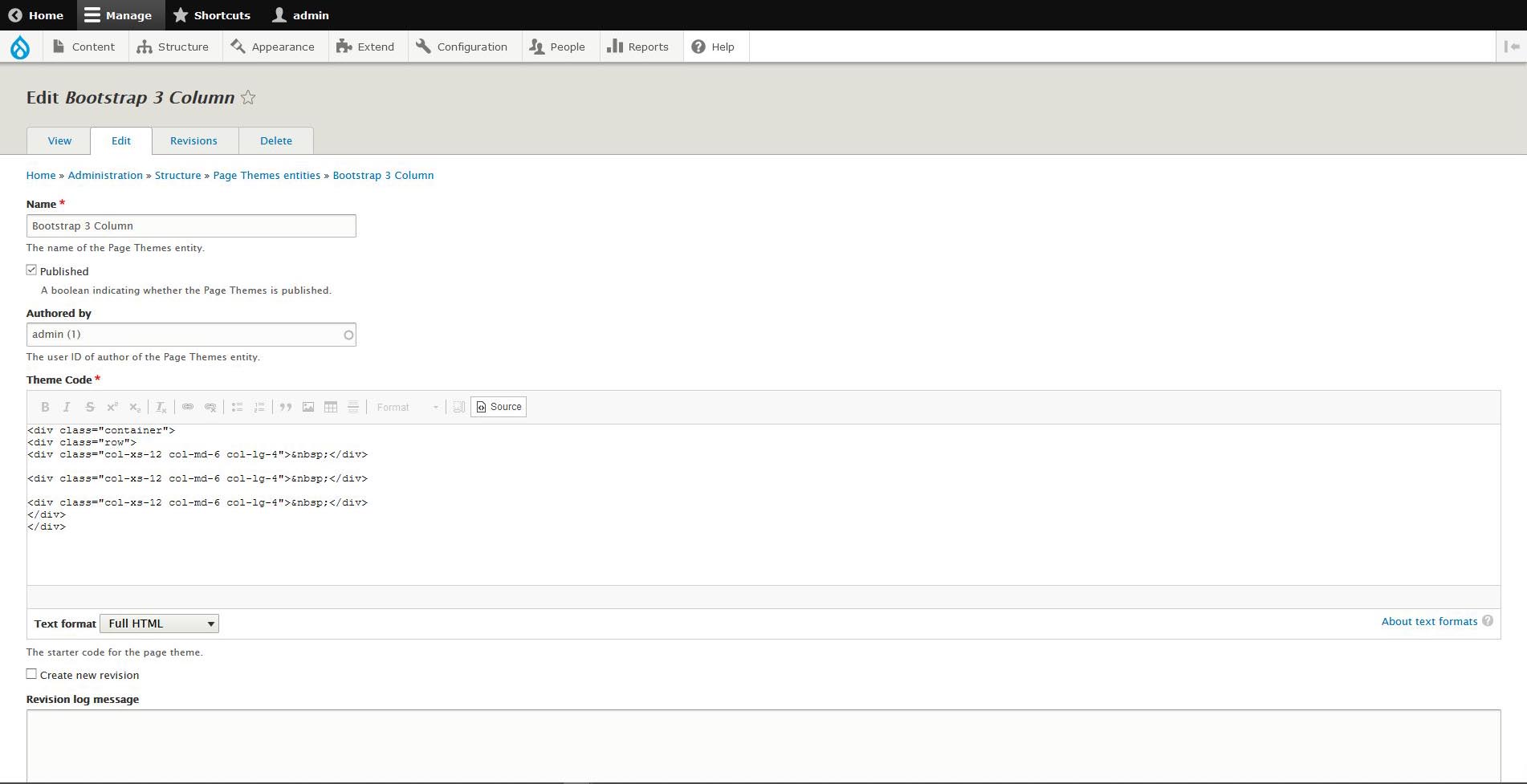Add page to shortcuts with star icon
The height and width of the screenshot is (784, 1527).
pos(249,98)
